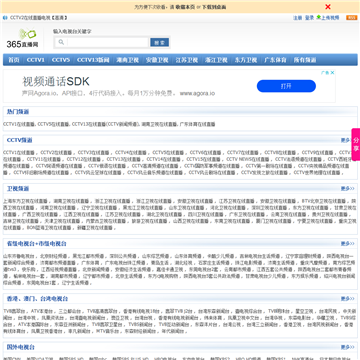
Task: Open the 湖南卫视 nav tab
Action: (x=127, y=60)
